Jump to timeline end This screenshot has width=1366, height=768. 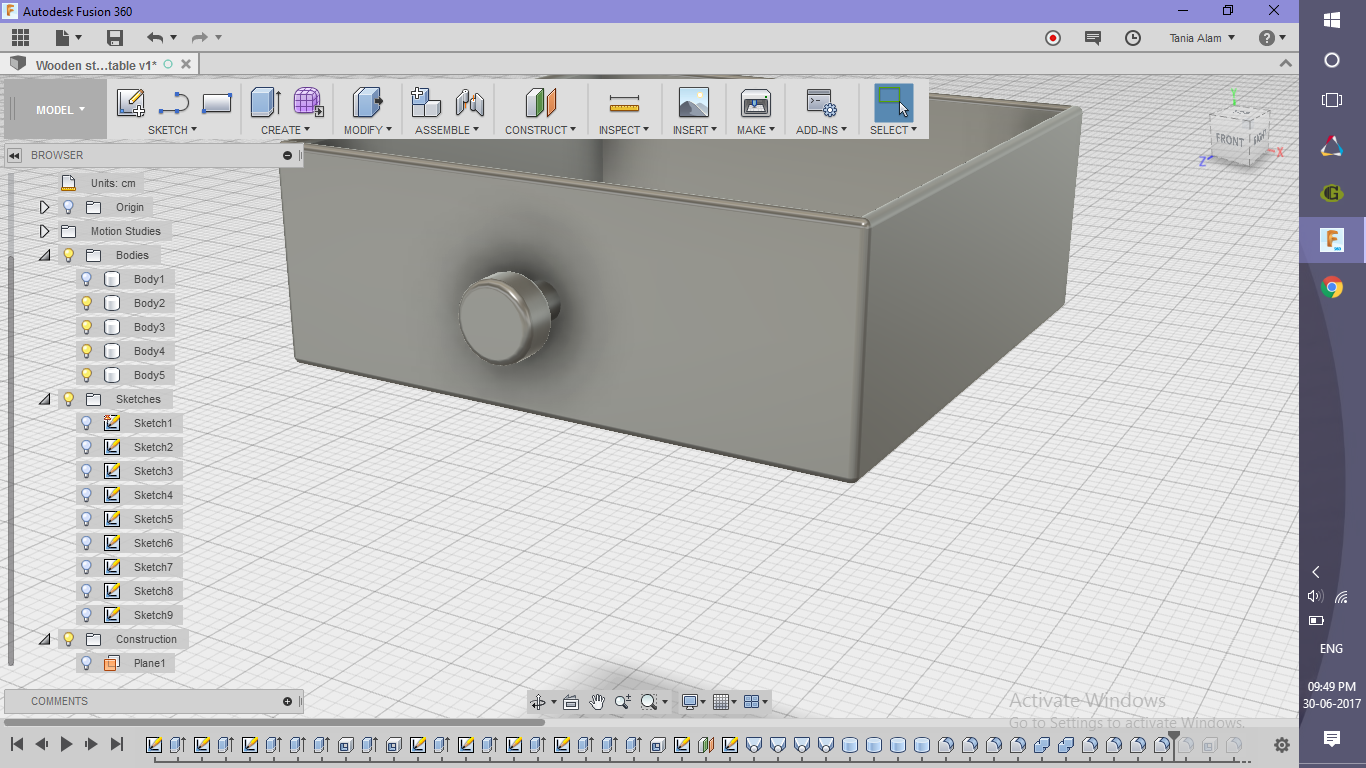point(116,744)
